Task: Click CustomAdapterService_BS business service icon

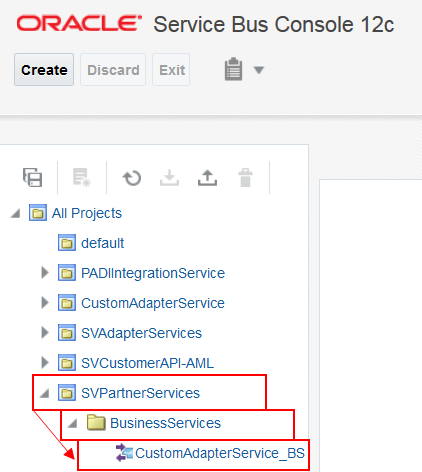Action: coord(124,453)
